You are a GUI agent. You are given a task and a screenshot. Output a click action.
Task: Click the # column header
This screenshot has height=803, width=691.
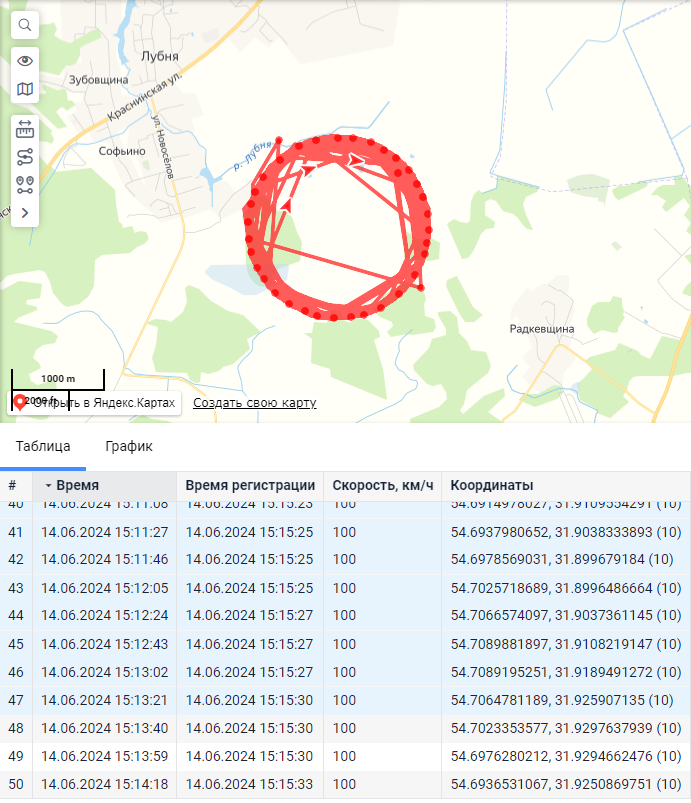[13, 485]
